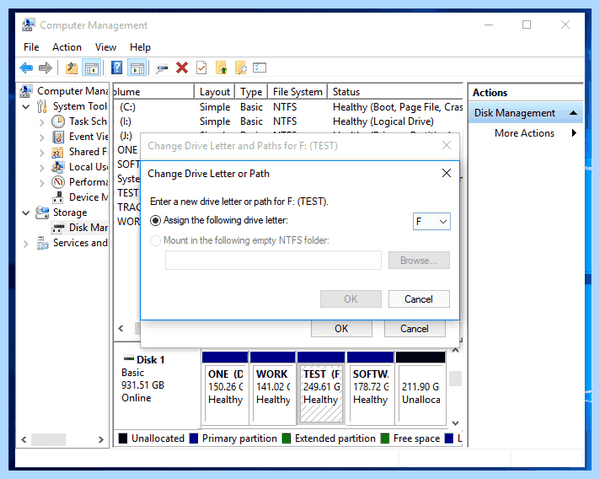Viewport: 600px width, 479px height.
Task: Select the TEST partition block on Disk 1
Action: click(321, 387)
